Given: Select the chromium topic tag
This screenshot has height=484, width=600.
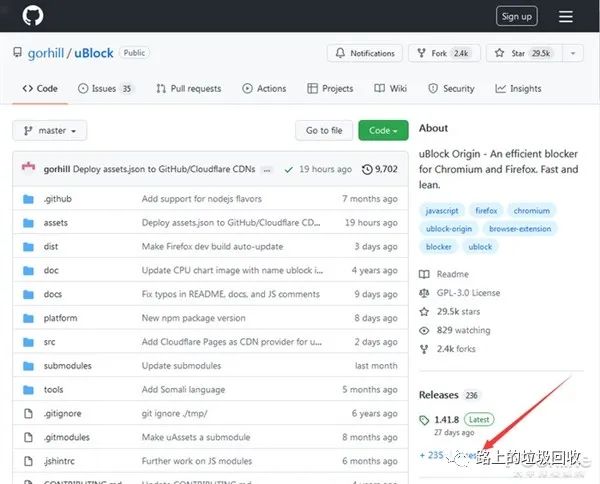Looking at the screenshot, I should point(532,211).
